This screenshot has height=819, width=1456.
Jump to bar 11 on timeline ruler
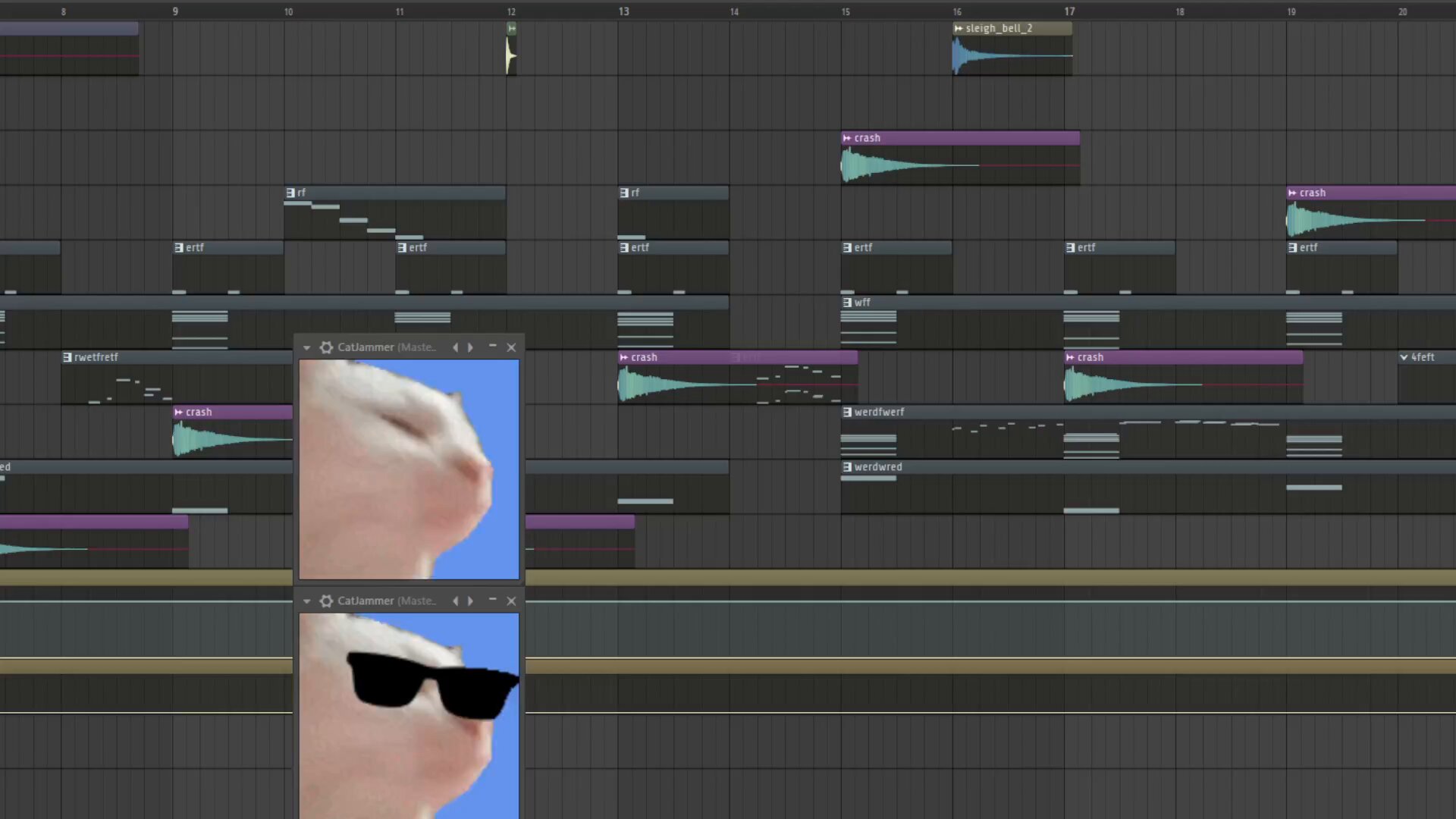pos(400,11)
